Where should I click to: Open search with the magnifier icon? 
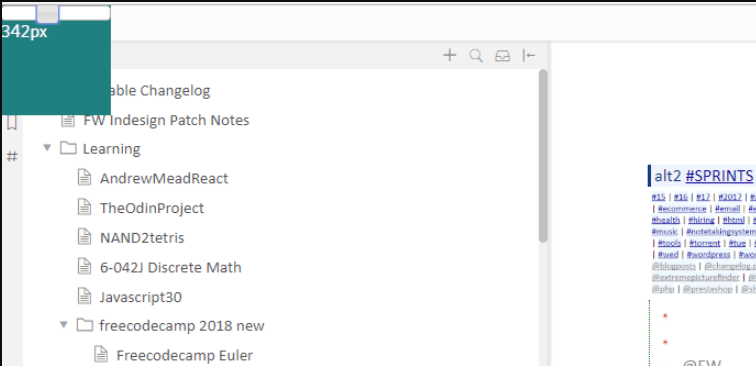(476, 56)
